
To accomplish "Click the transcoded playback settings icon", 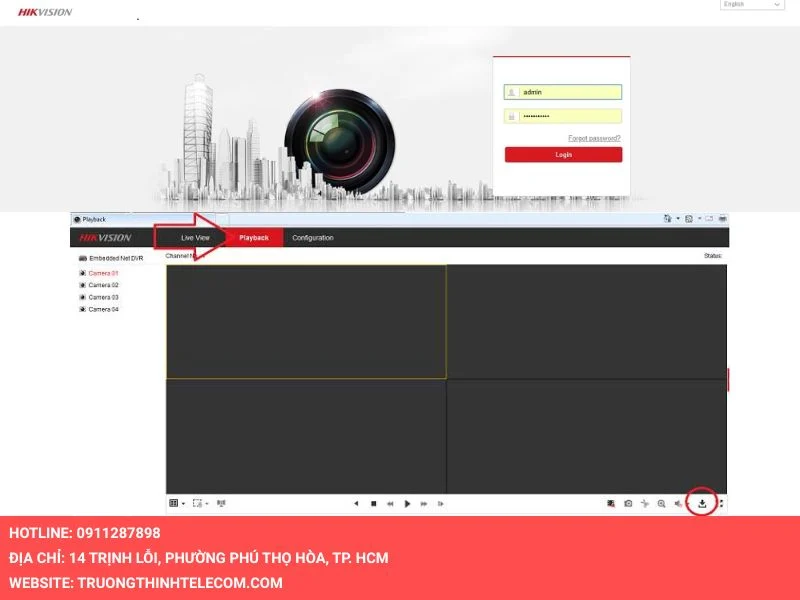I will coord(221,503).
